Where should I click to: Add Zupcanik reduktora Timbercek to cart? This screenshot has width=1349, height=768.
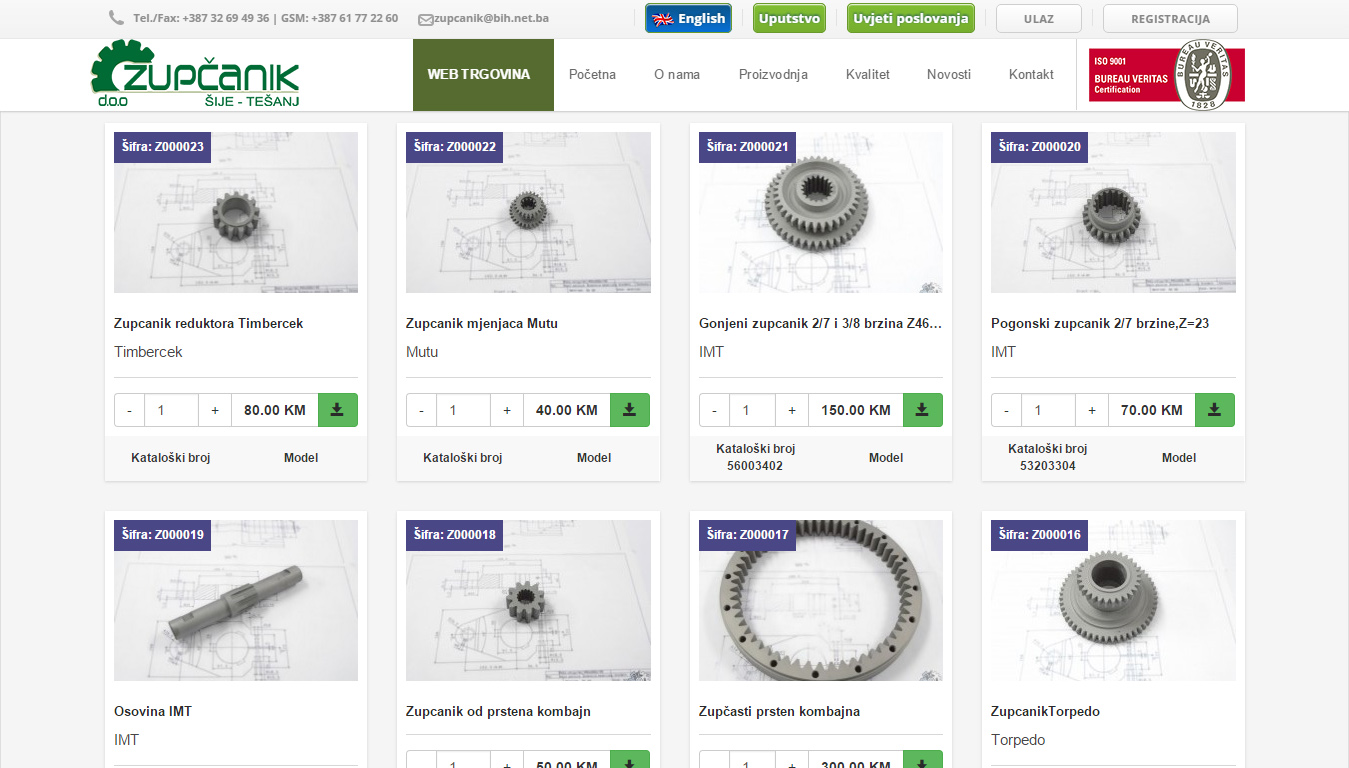338,410
